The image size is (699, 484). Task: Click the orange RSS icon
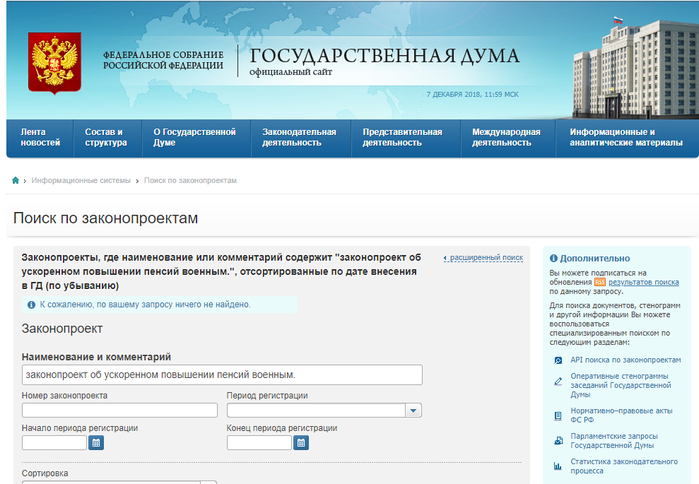(600, 282)
